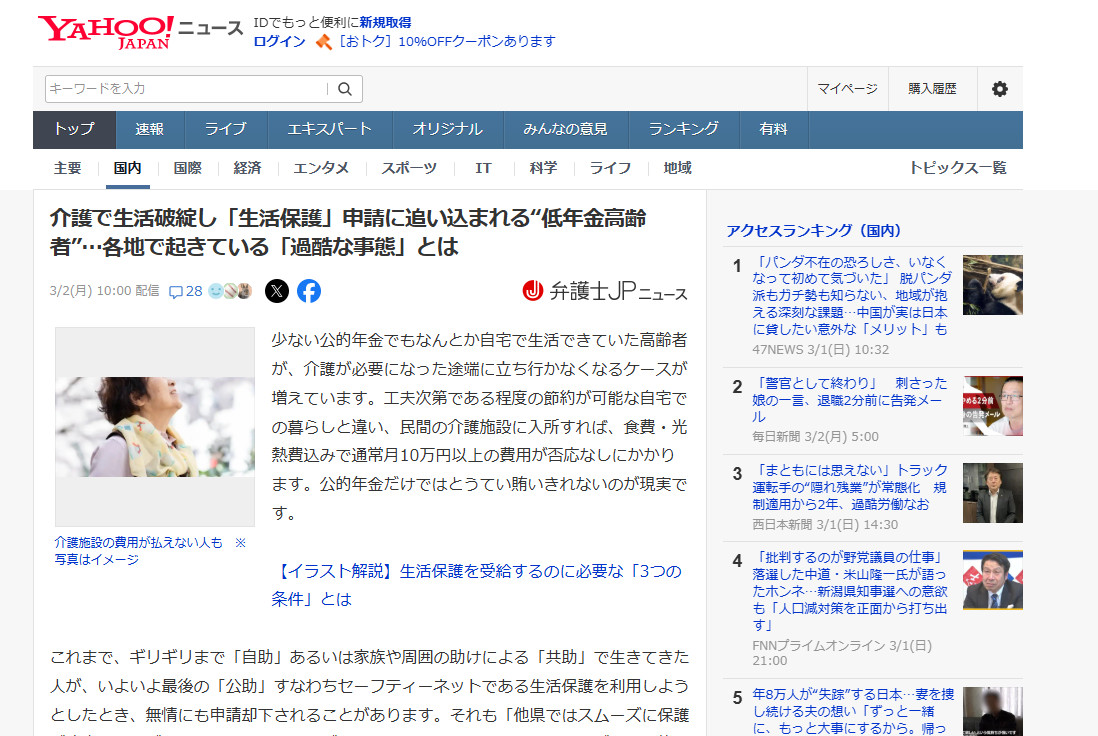Open the comments bubble showing 28
The width and height of the screenshot is (1098, 736).
[185, 291]
